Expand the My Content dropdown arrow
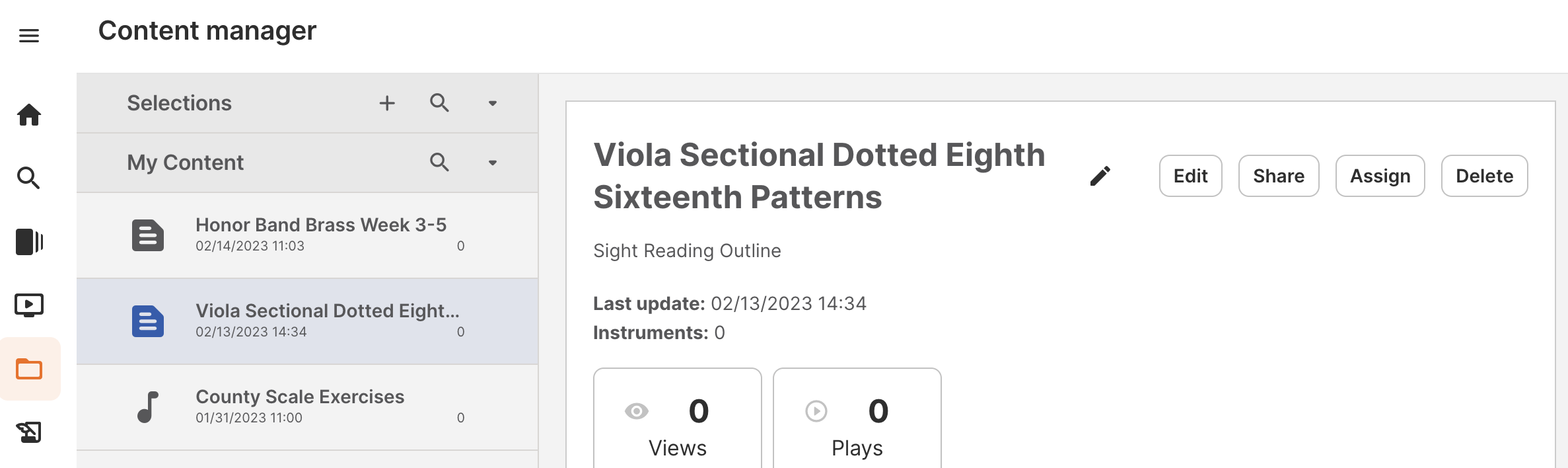Screen dimensions: 1568x468 [492, 163]
